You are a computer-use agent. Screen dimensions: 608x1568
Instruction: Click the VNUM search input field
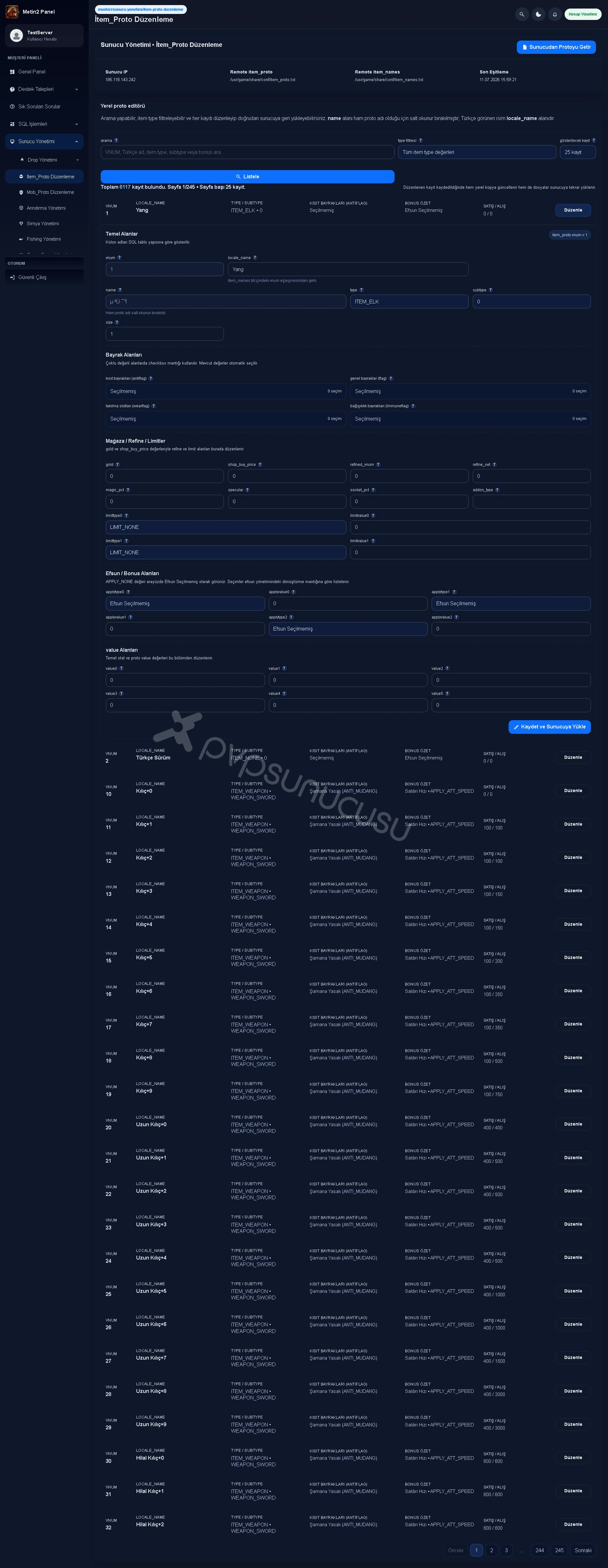pyautogui.click(x=247, y=152)
